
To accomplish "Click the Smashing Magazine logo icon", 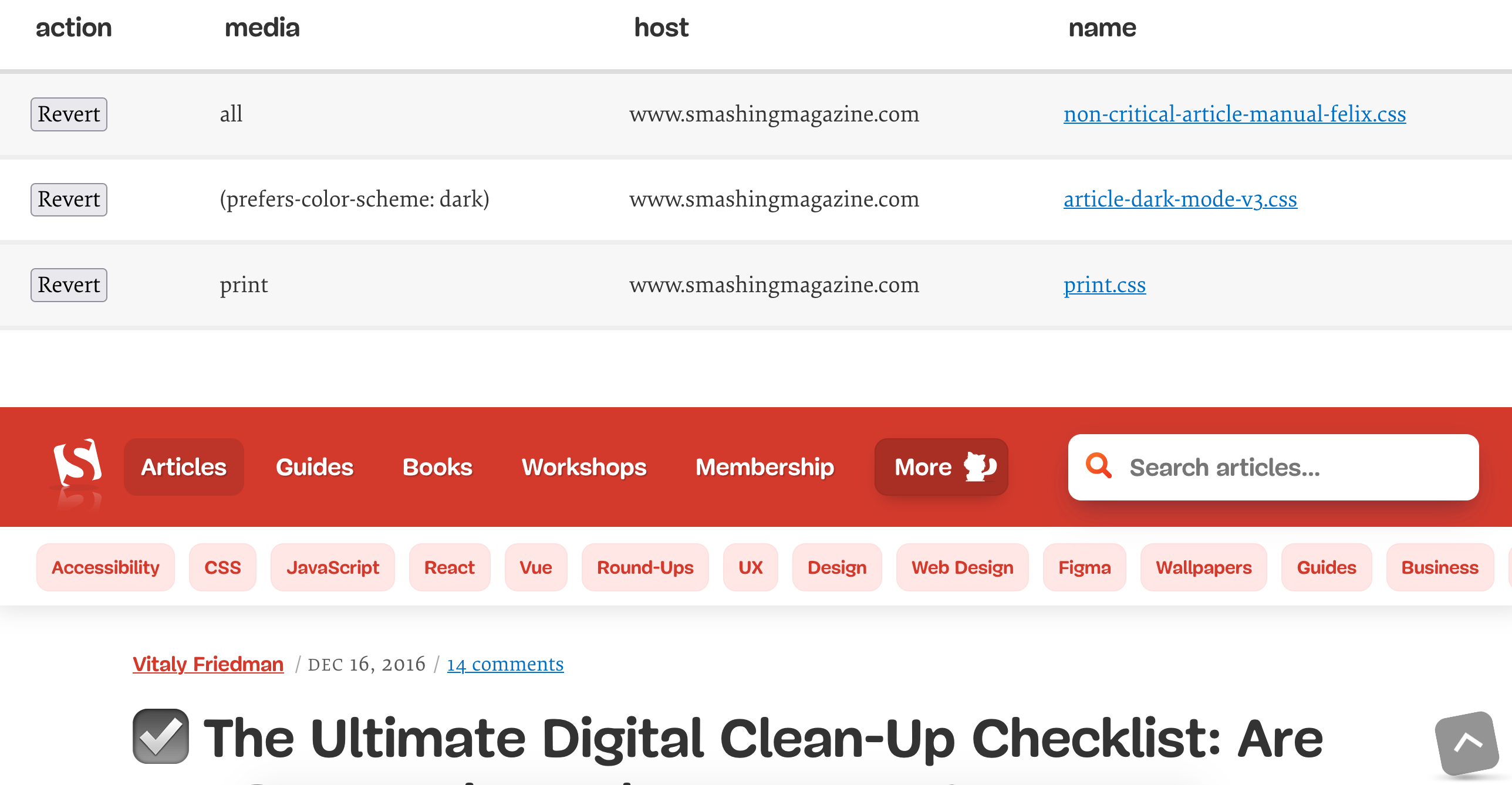I will [77, 463].
